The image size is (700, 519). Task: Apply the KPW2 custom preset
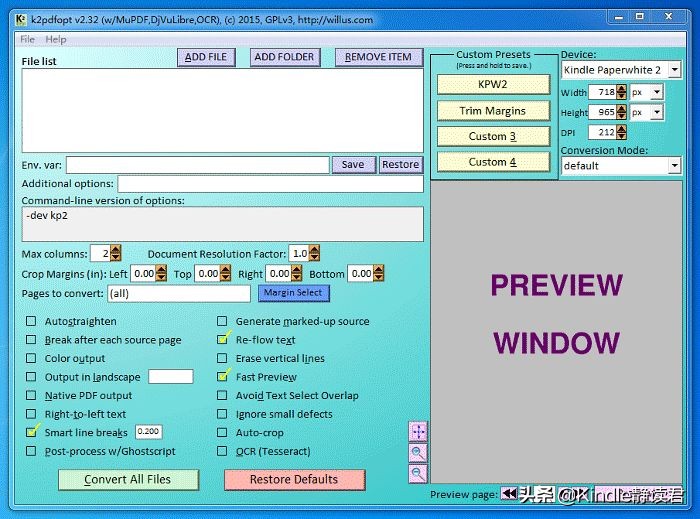click(493, 84)
